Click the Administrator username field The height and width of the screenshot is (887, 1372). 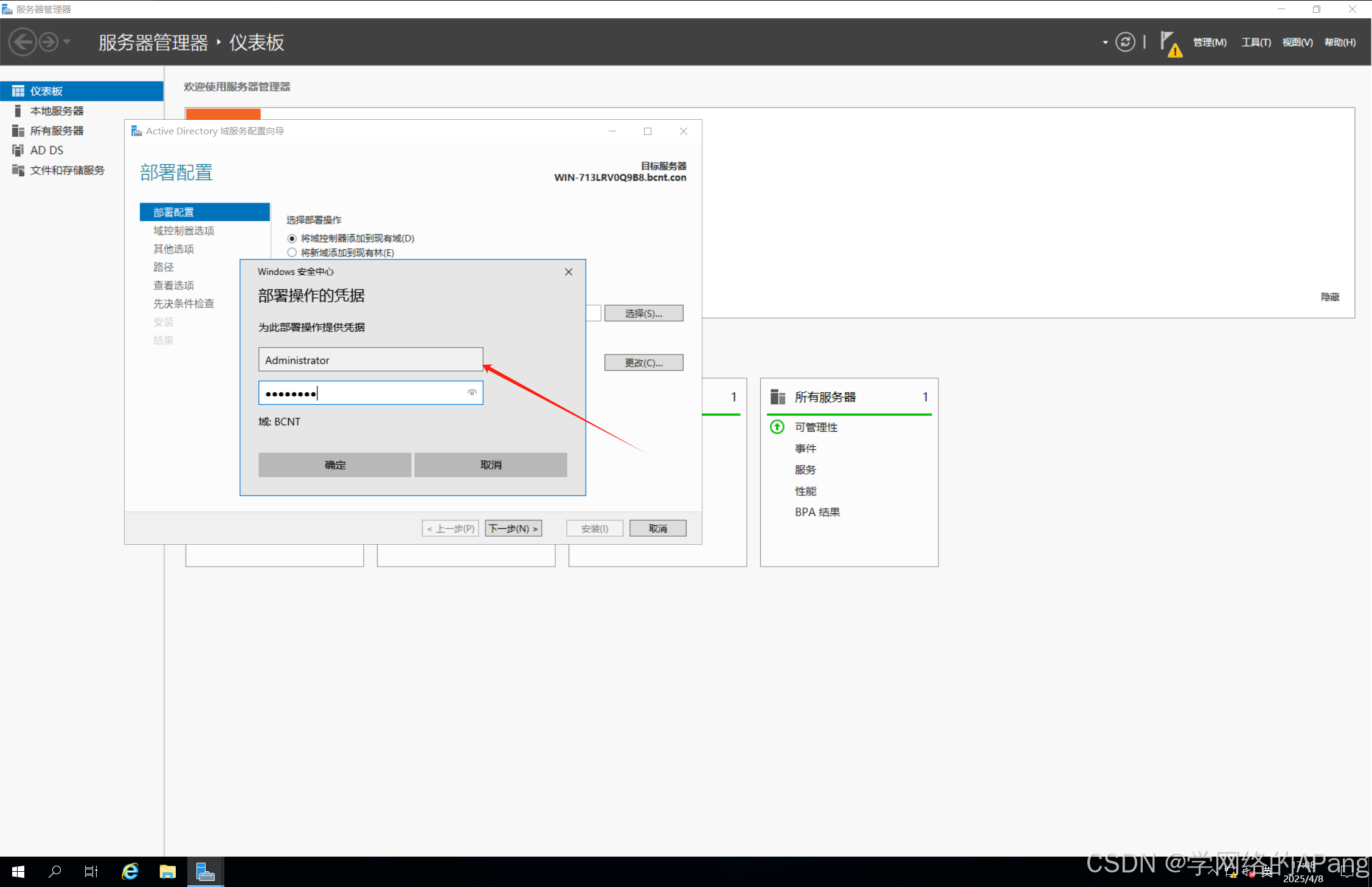click(x=370, y=360)
